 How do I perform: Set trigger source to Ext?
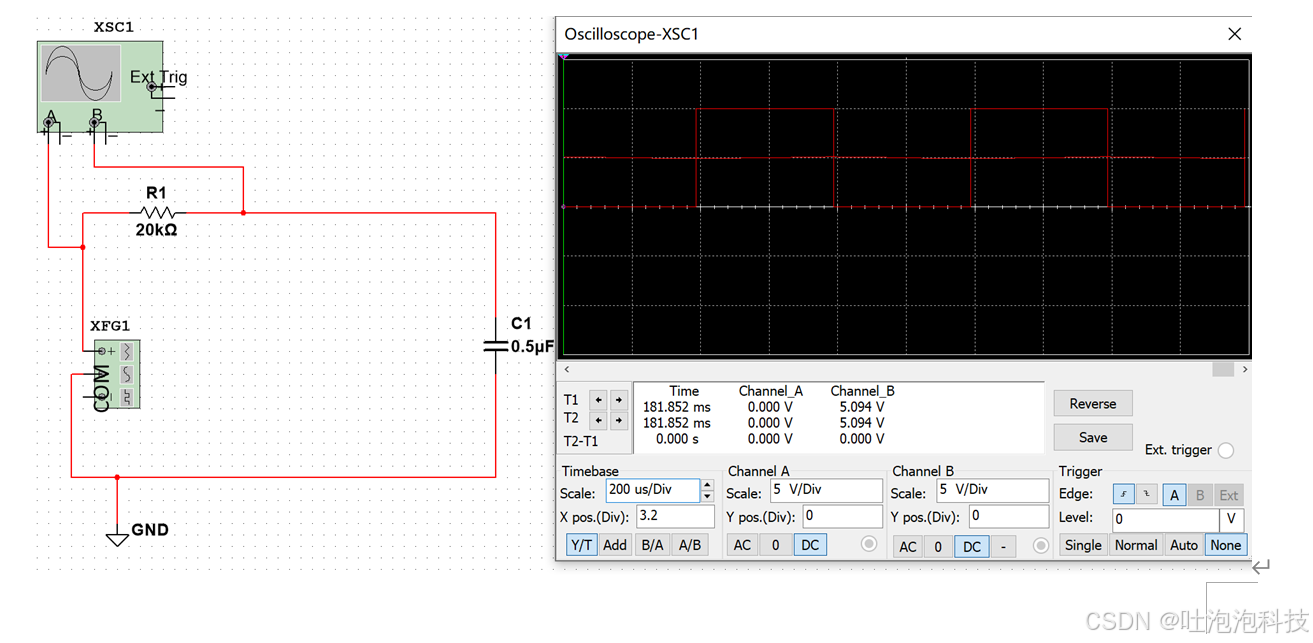pyautogui.click(x=1229, y=494)
